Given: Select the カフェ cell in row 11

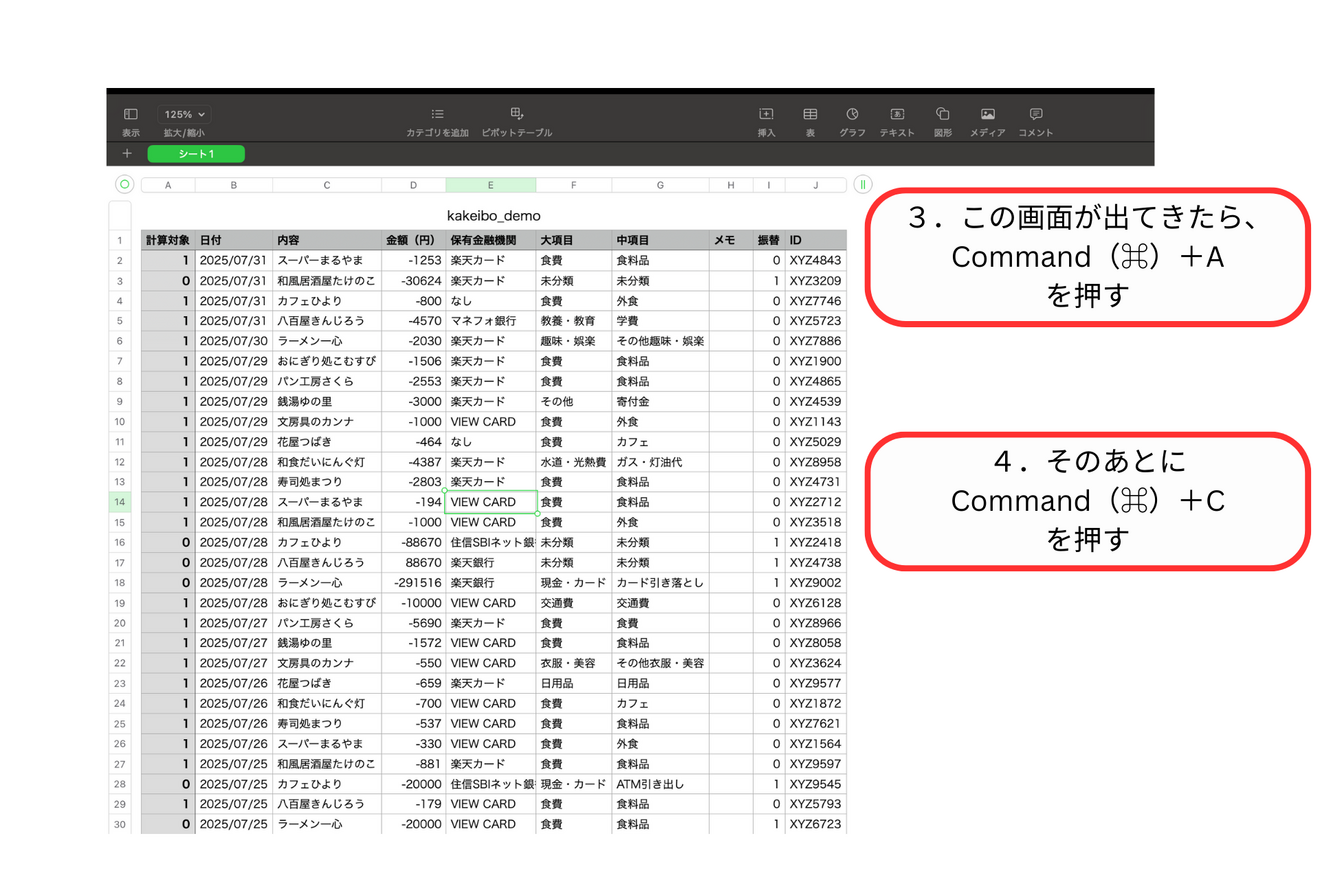Looking at the screenshot, I should (660, 442).
